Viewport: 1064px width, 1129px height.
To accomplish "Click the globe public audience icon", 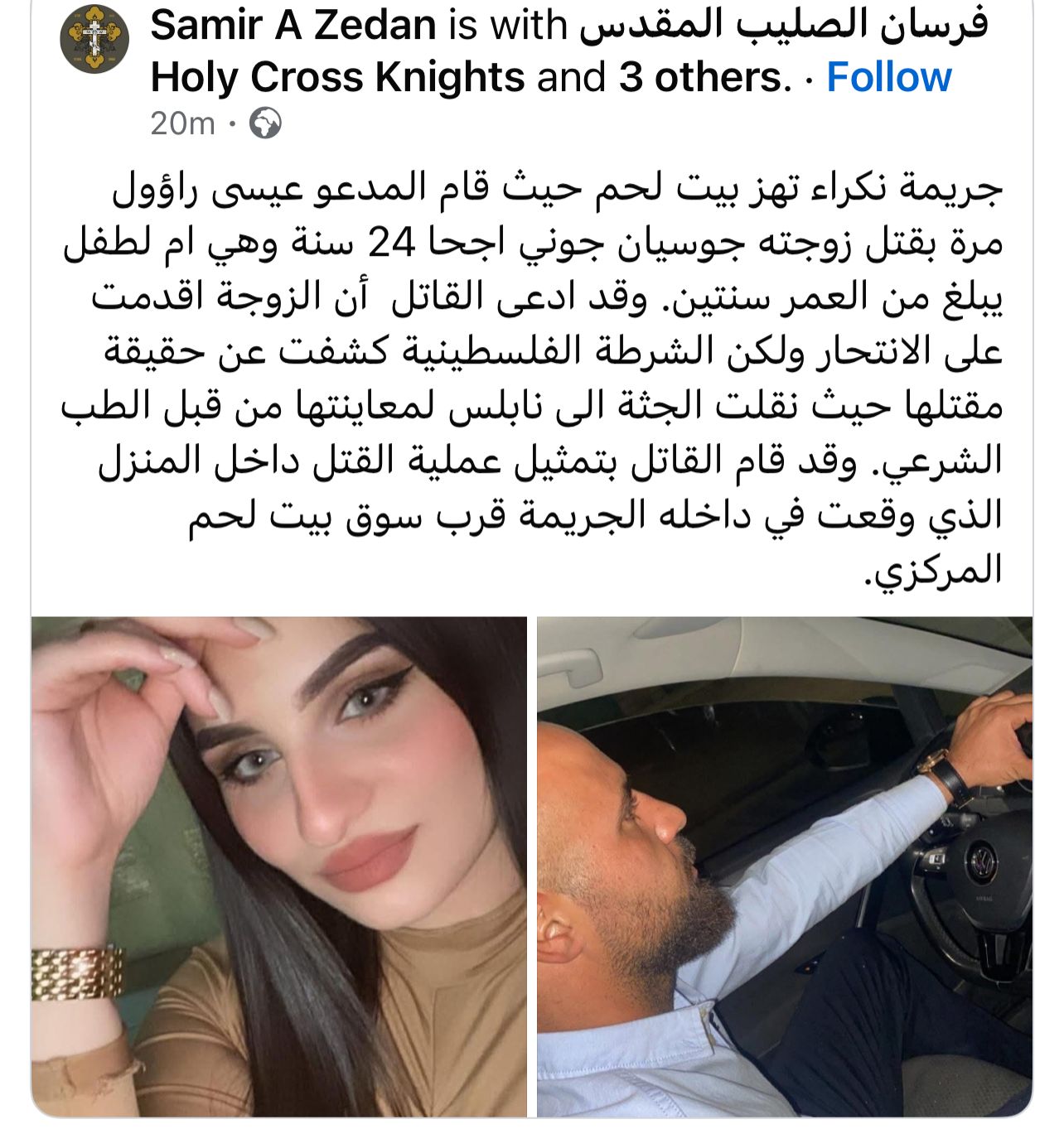I will click(265, 123).
